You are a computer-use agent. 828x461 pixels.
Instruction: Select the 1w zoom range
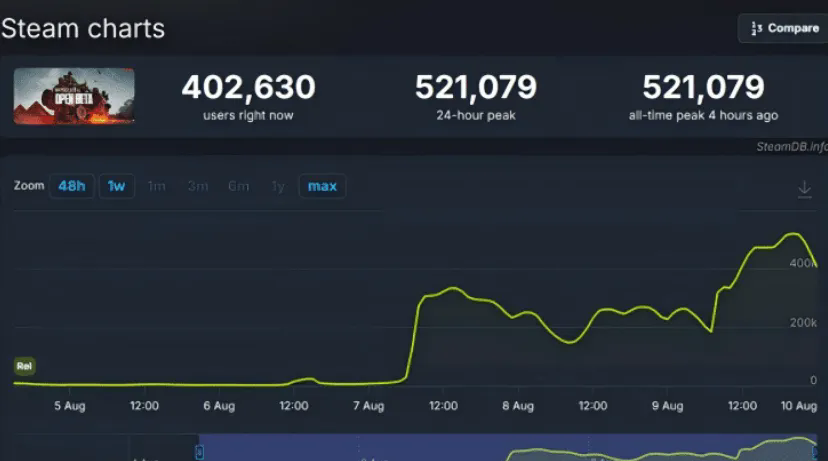tap(116, 186)
